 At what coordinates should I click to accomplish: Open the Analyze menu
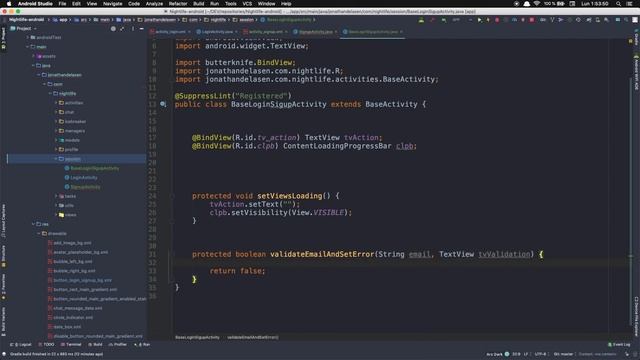[x=154, y=4]
